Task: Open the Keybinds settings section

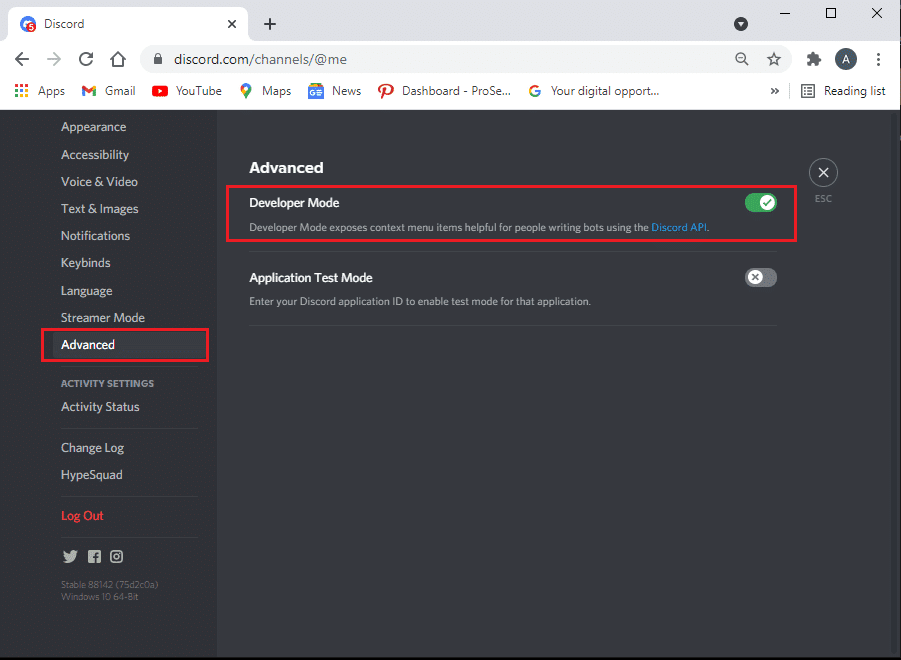Action: pos(86,263)
